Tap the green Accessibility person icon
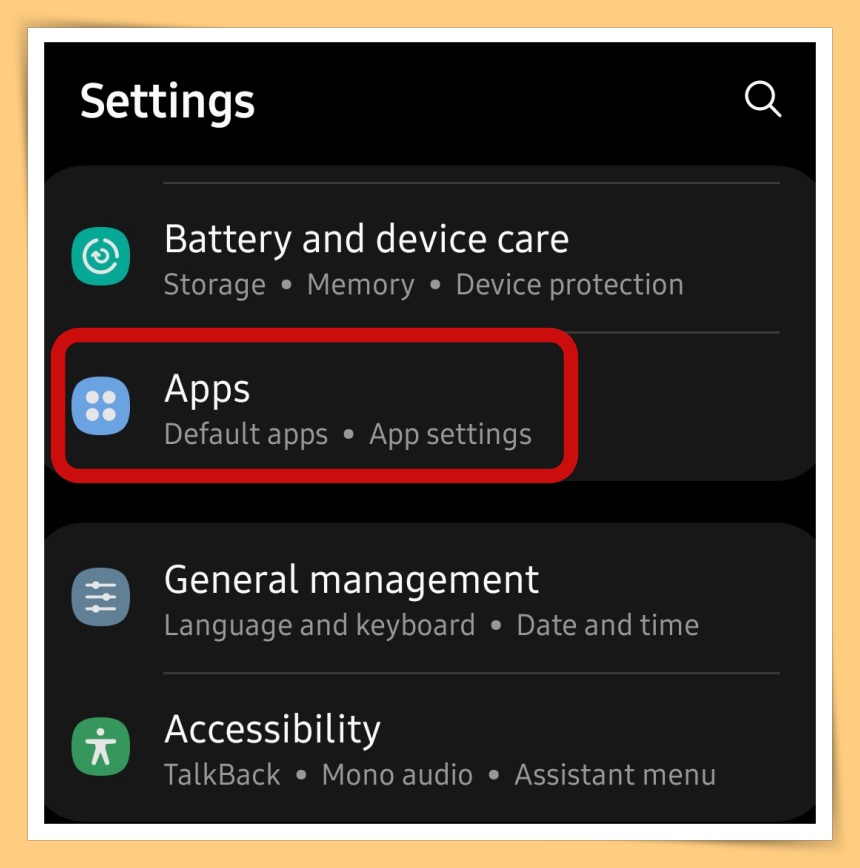 pos(101,746)
